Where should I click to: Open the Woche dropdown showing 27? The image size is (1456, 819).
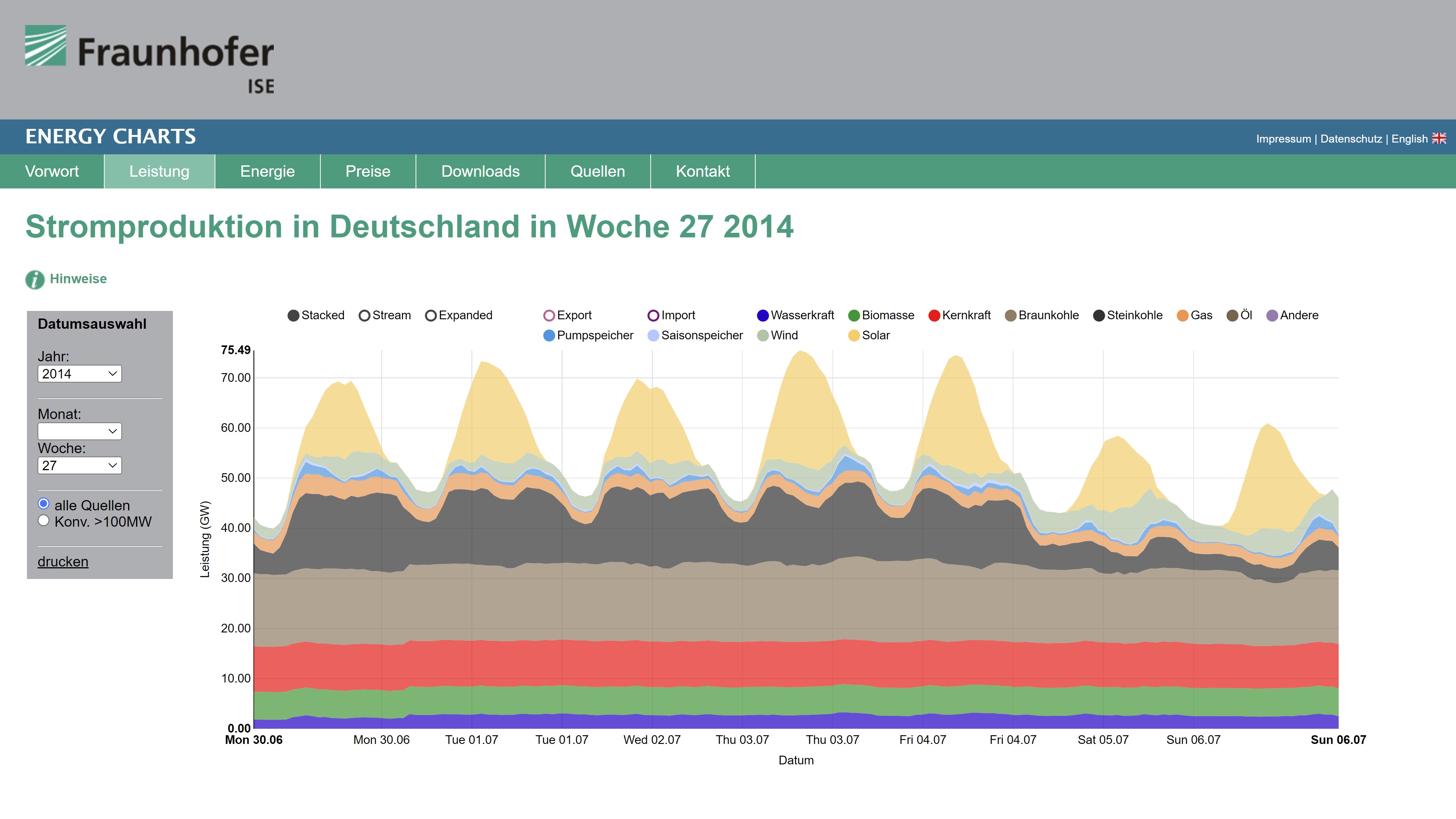click(x=80, y=466)
